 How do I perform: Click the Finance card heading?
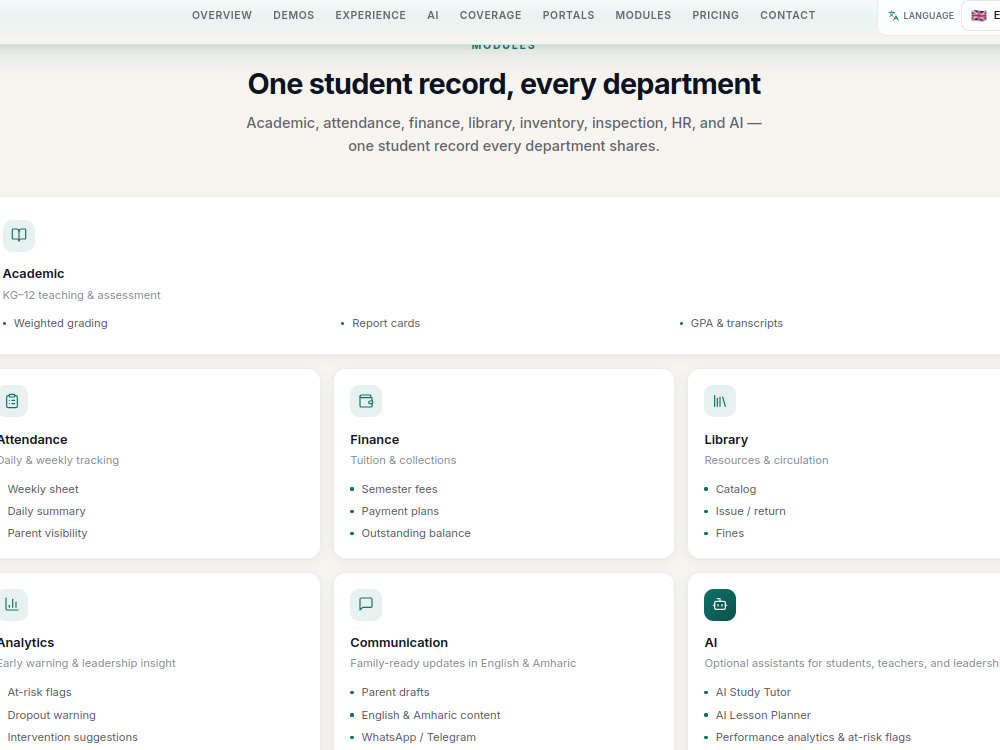coord(374,439)
